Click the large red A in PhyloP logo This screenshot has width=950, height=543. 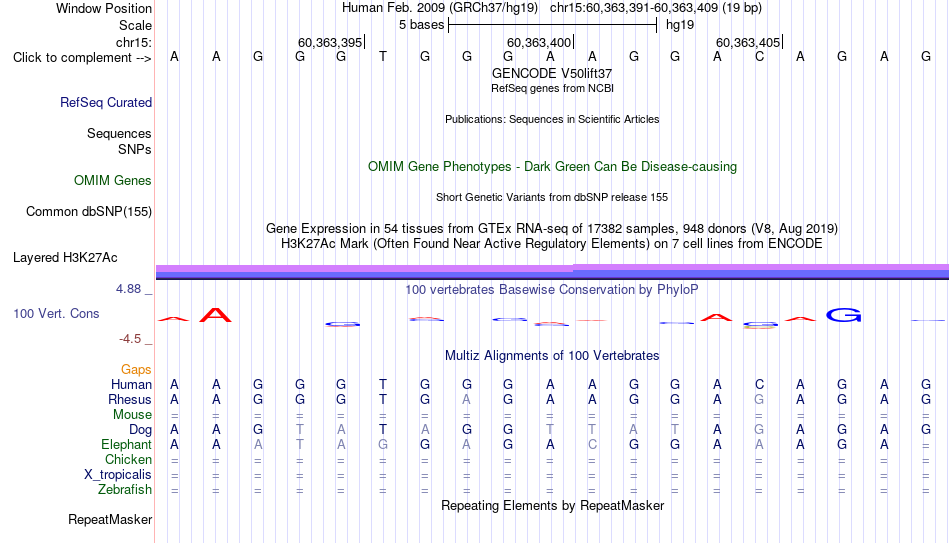click(216, 315)
